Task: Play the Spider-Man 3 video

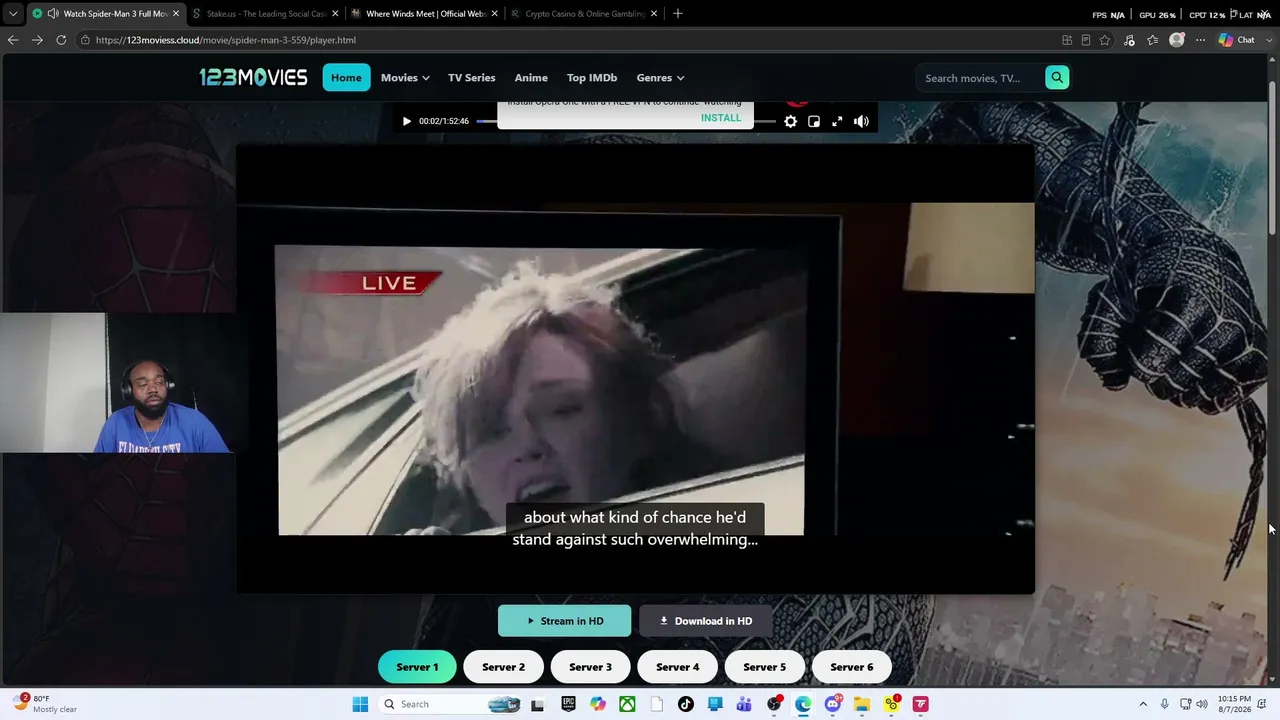Action: [406, 121]
